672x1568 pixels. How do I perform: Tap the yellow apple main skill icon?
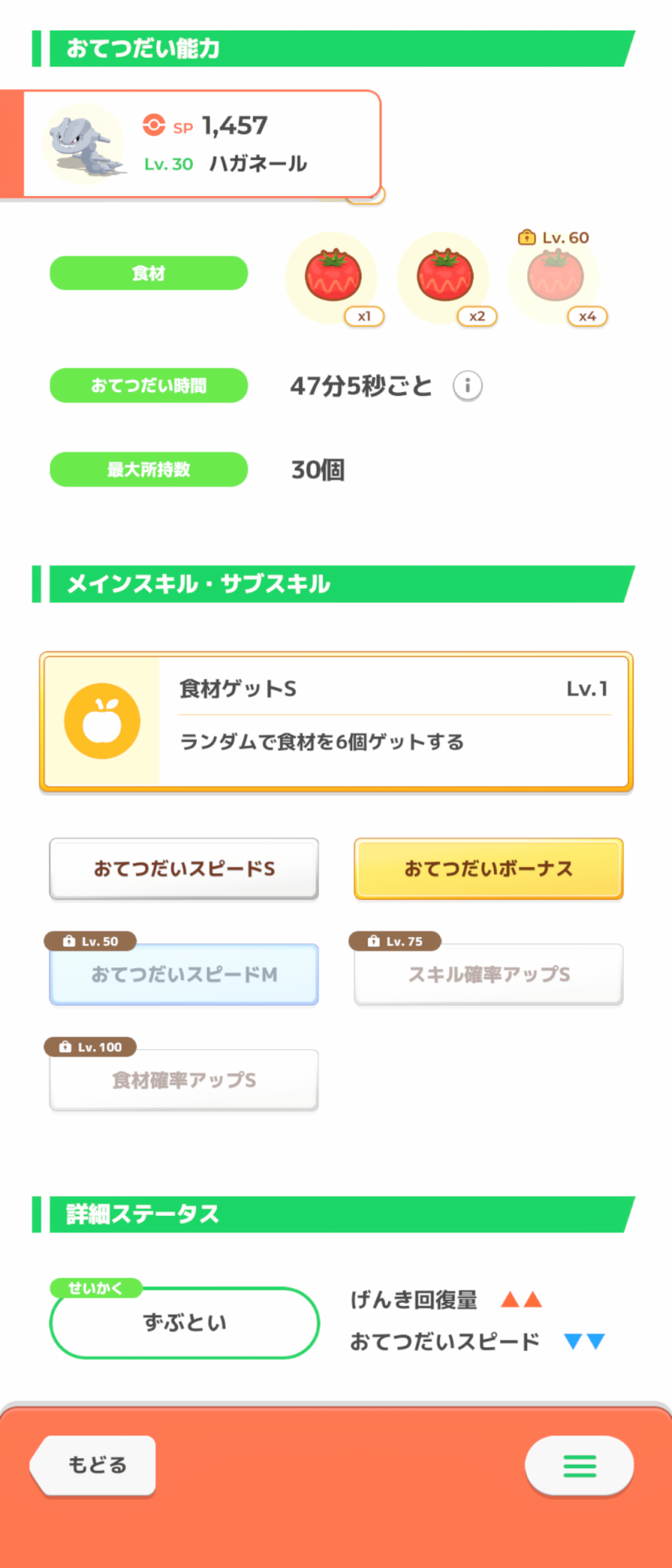(102, 721)
